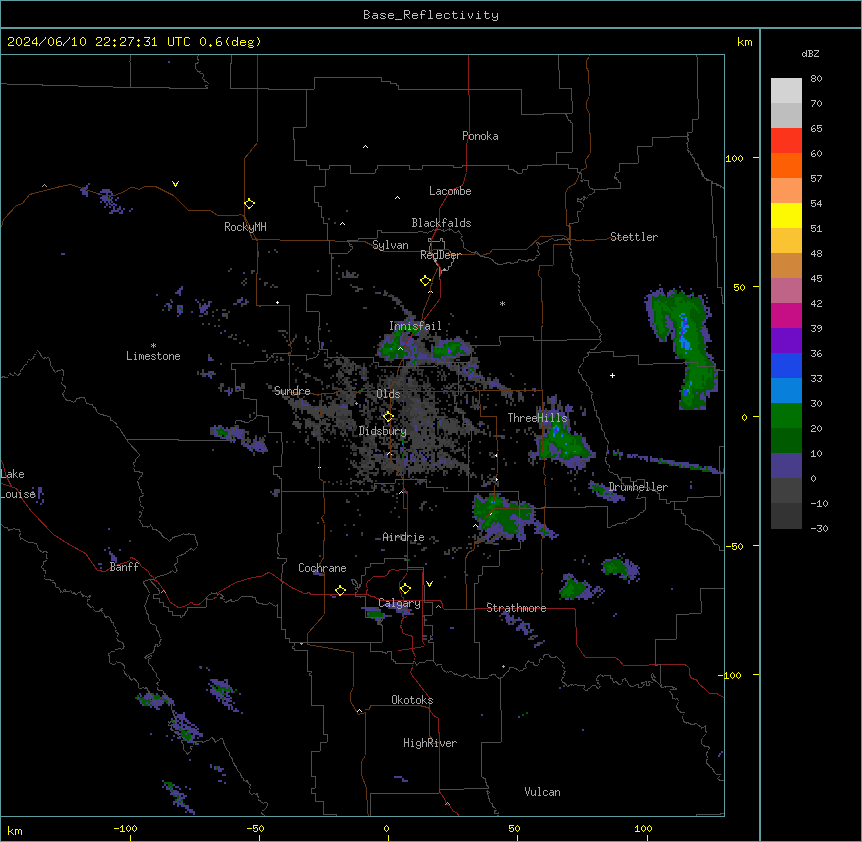Click the RockyMH label
The height and width of the screenshot is (842, 862).
click(x=245, y=227)
